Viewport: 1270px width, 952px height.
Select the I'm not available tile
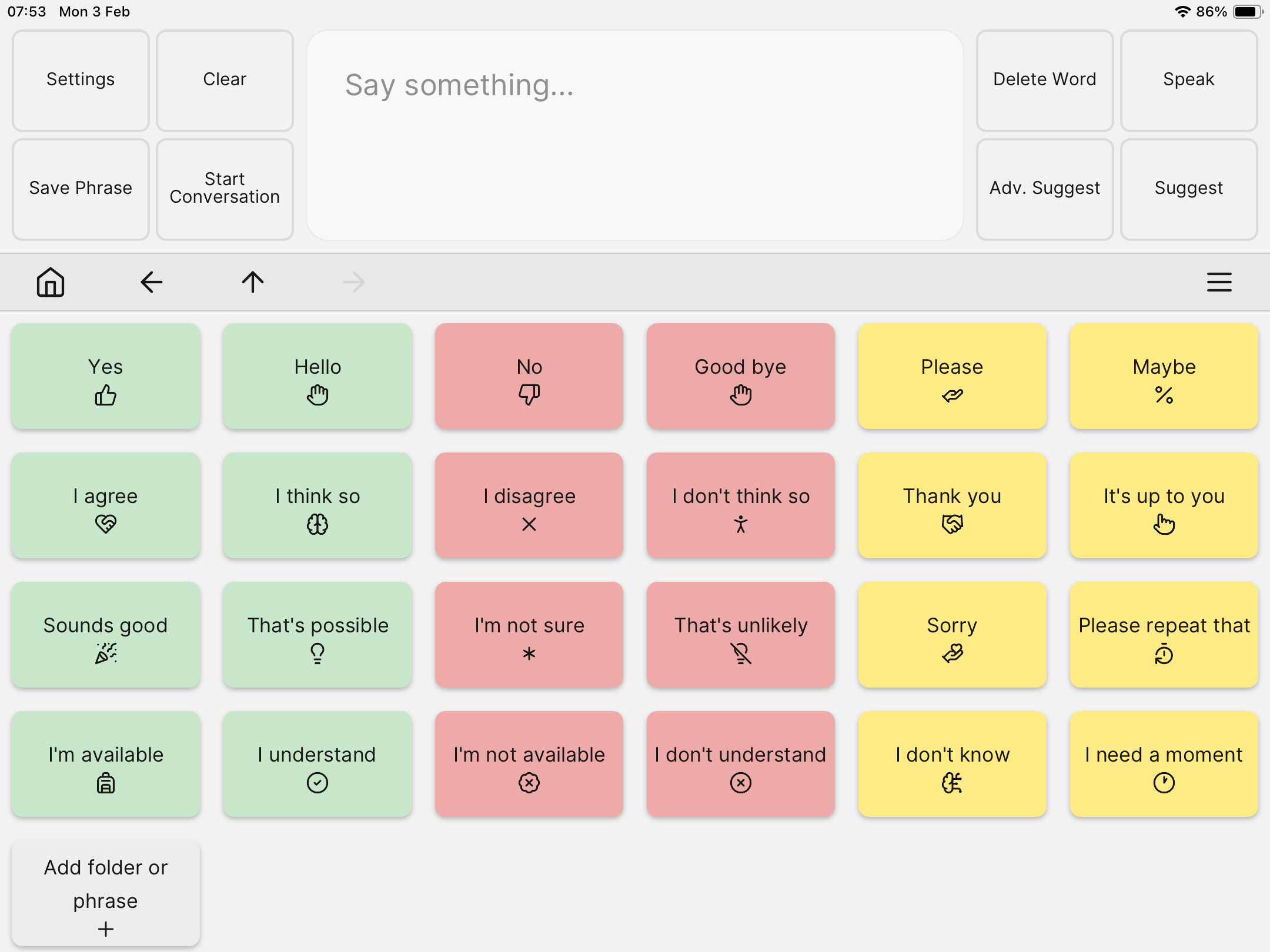tap(529, 764)
